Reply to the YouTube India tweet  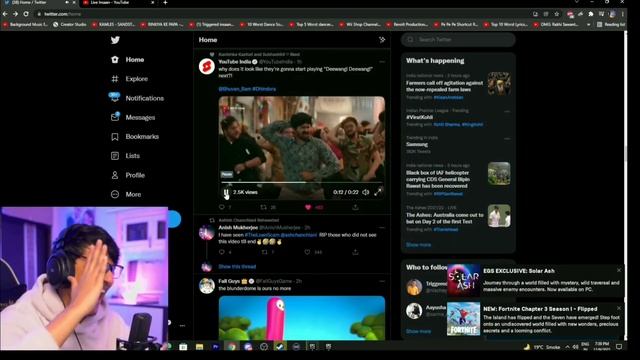coord(222,207)
